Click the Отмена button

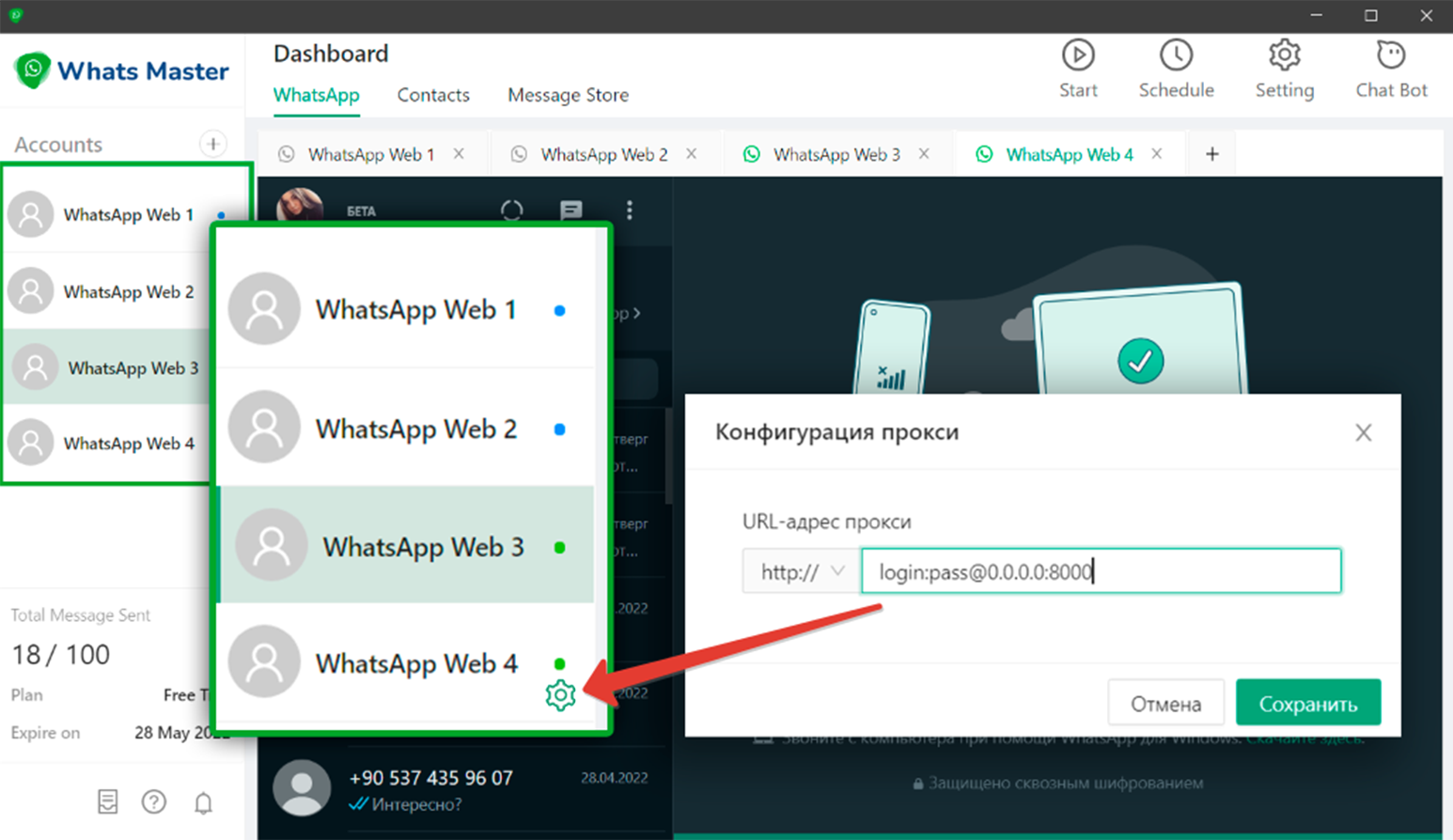coord(1165,703)
